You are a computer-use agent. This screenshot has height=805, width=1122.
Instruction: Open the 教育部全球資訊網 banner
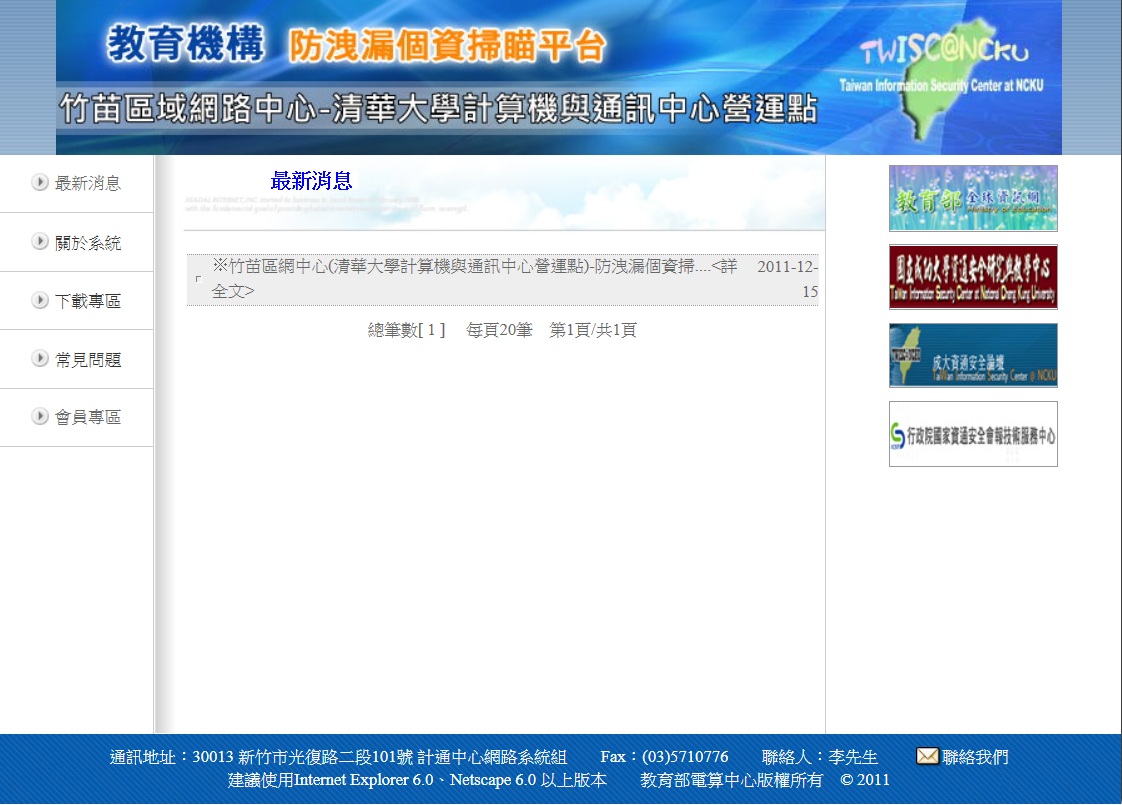click(973, 198)
